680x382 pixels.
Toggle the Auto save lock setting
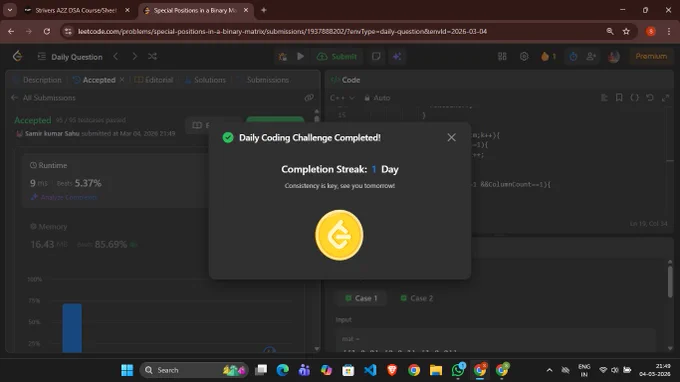click(377, 98)
